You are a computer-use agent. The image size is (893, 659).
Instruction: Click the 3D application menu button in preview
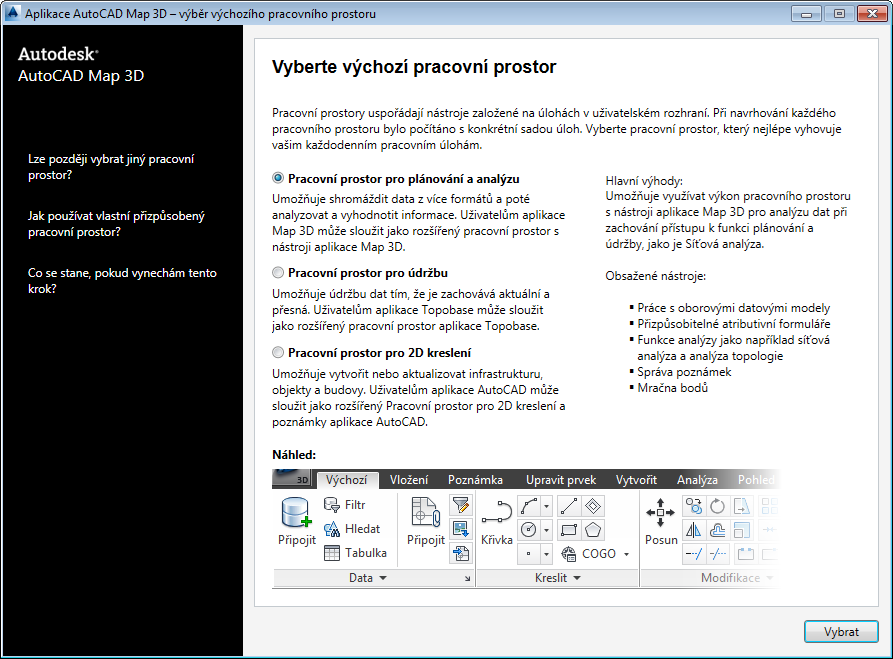[292, 478]
